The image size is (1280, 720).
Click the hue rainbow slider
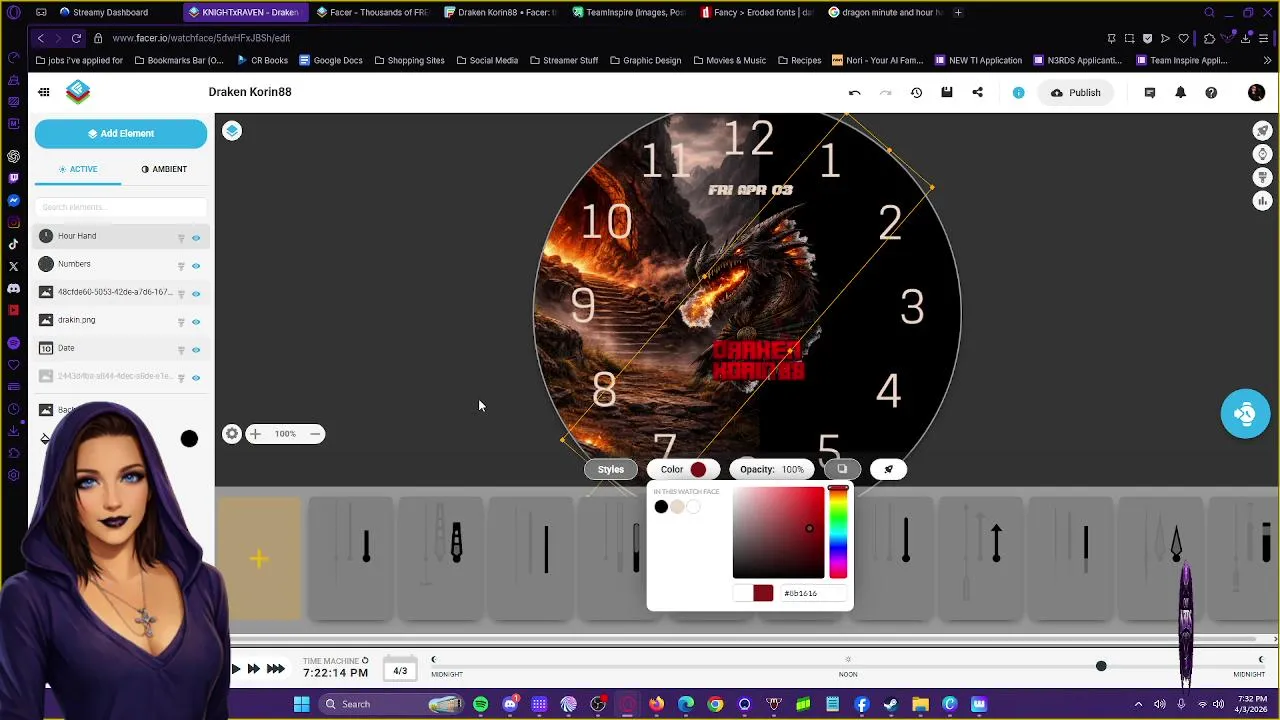838,532
